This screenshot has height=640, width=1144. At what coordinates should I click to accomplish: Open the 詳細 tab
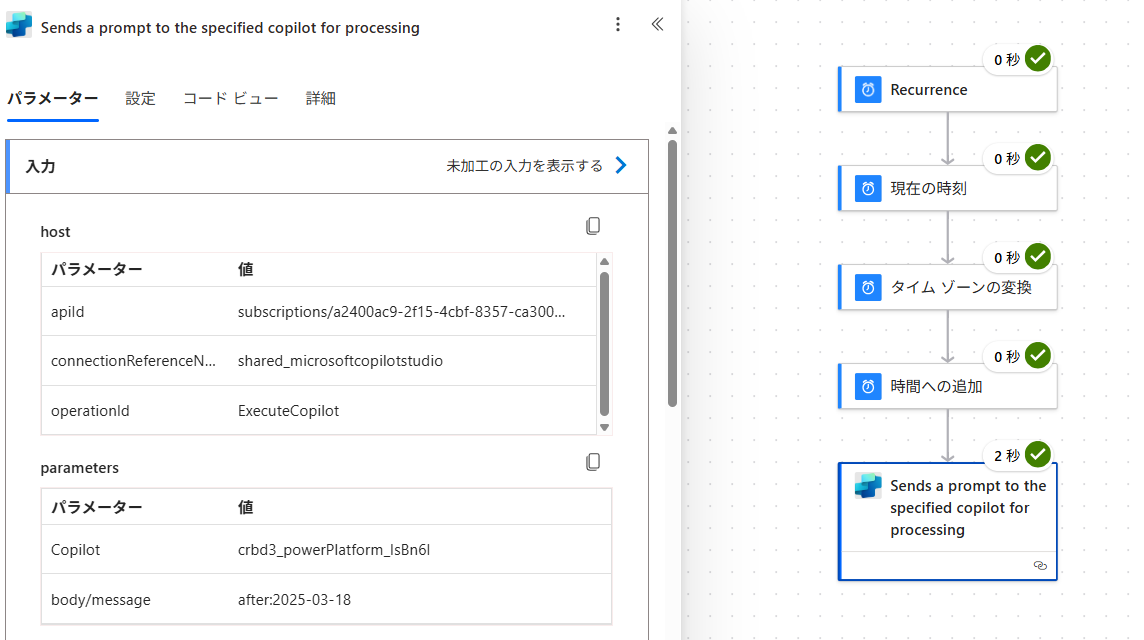click(x=320, y=99)
